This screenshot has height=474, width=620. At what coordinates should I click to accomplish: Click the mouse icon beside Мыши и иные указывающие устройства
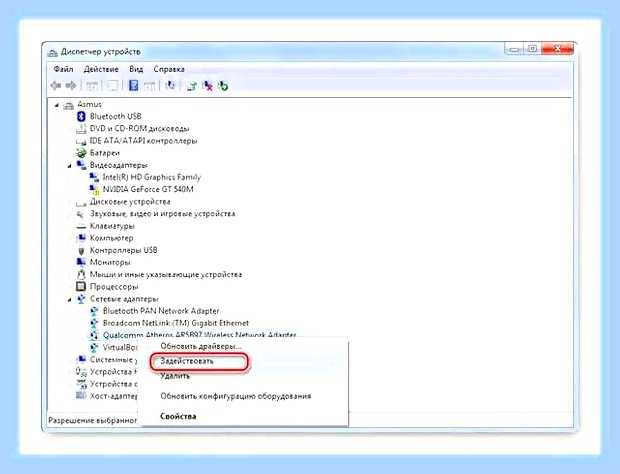click(81, 274)
